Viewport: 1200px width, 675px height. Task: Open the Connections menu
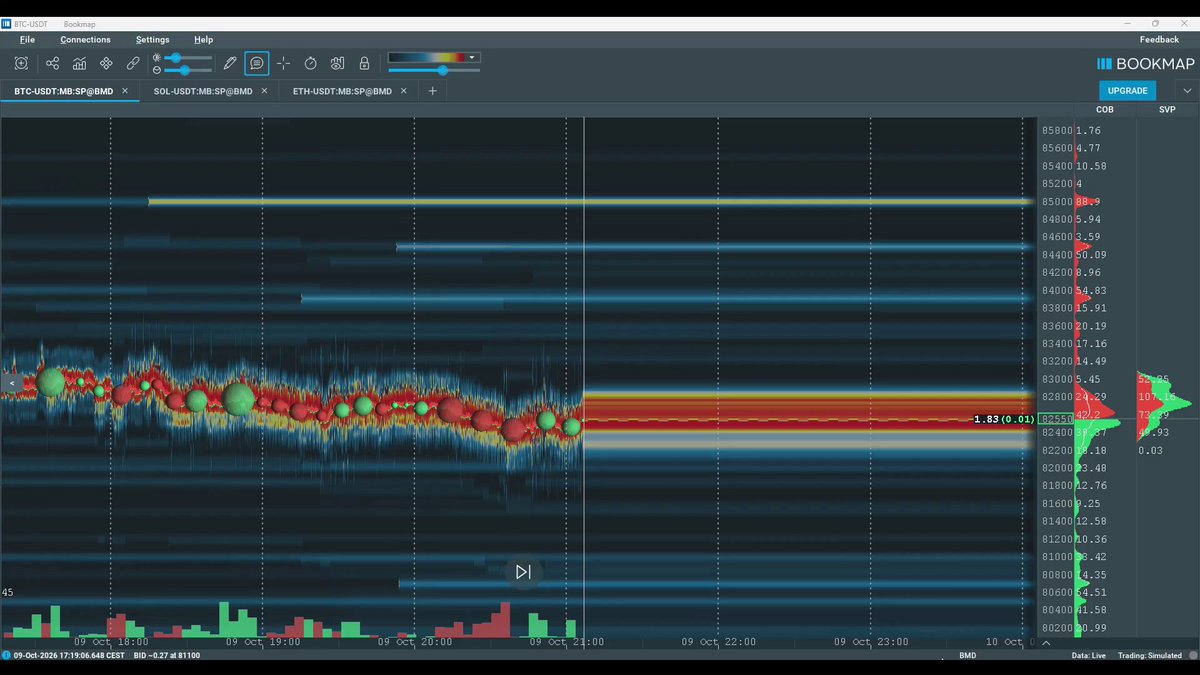(x=85, y=40)
